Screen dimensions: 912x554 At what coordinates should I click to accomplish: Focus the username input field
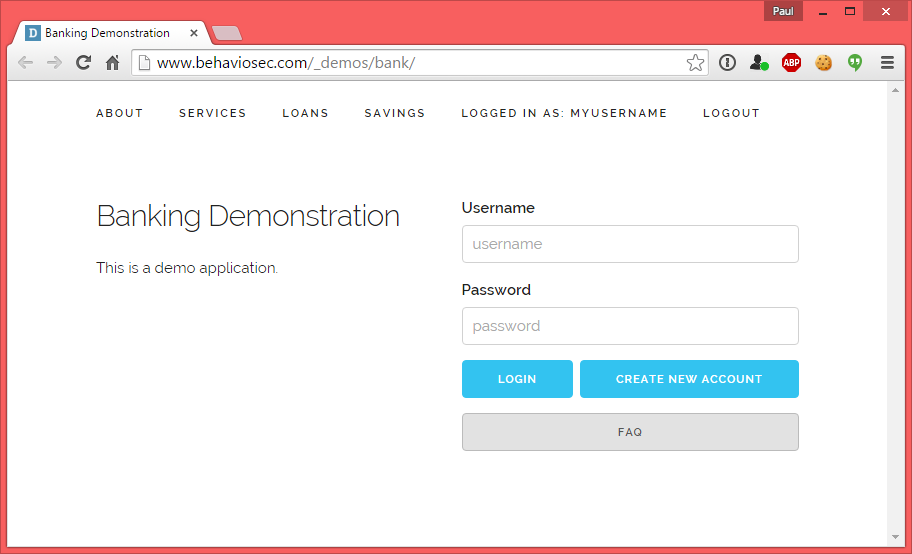point(630,244)
